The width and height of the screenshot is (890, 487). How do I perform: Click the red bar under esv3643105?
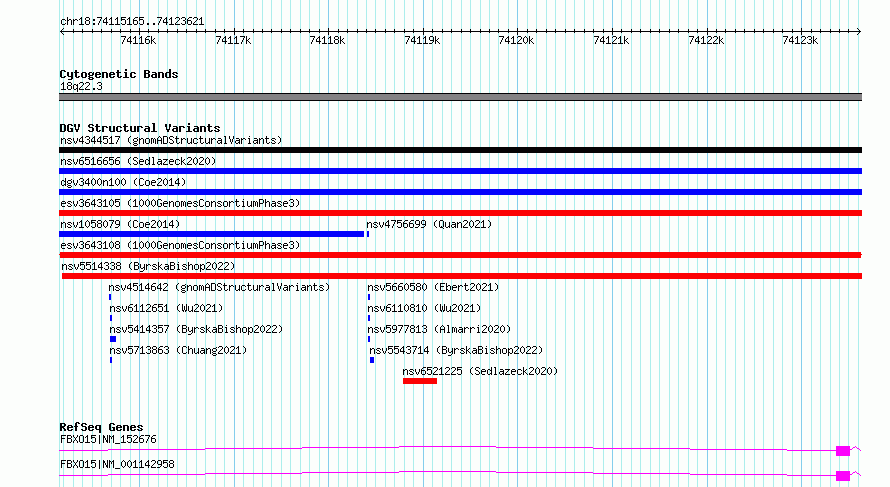pyautogui.click(x=460, y=213)
